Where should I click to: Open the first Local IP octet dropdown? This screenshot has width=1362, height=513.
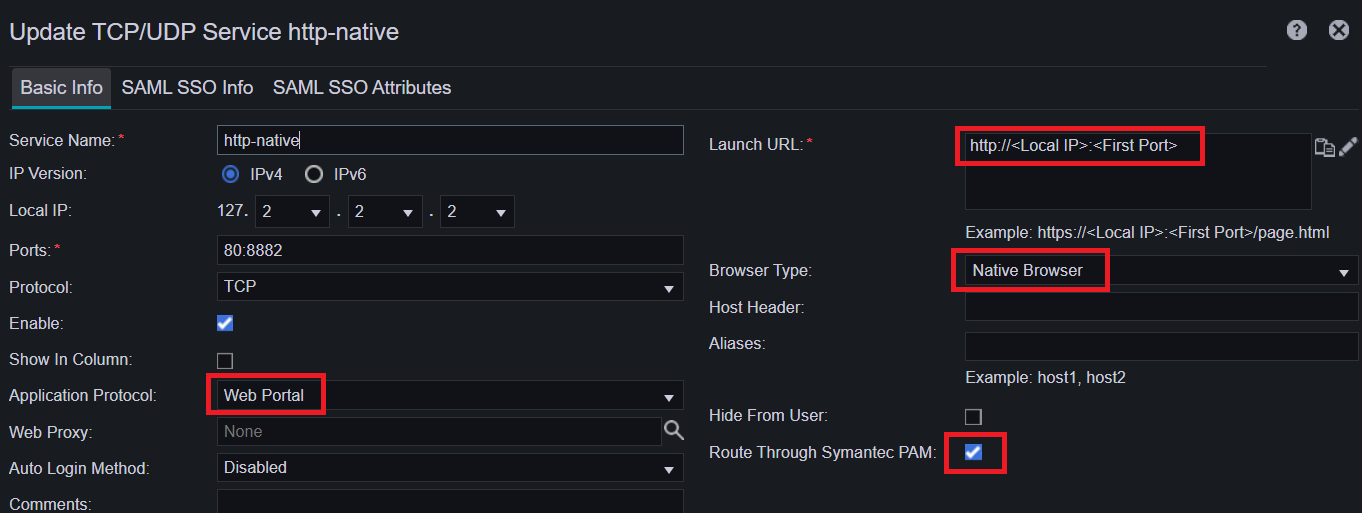[292, 212]
